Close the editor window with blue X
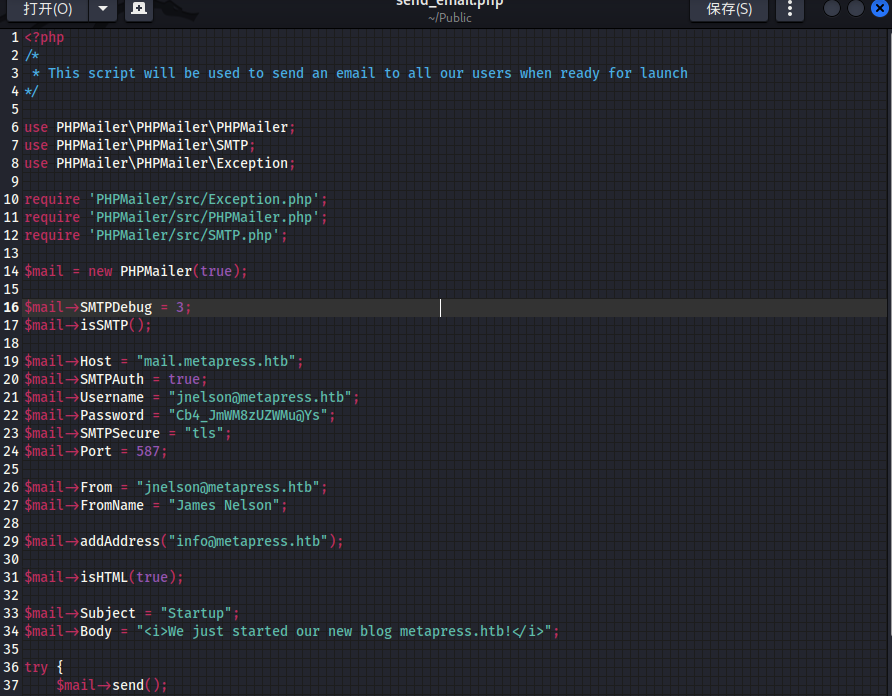This screenshot has width=892, height=696. click(x=879, y=9)
